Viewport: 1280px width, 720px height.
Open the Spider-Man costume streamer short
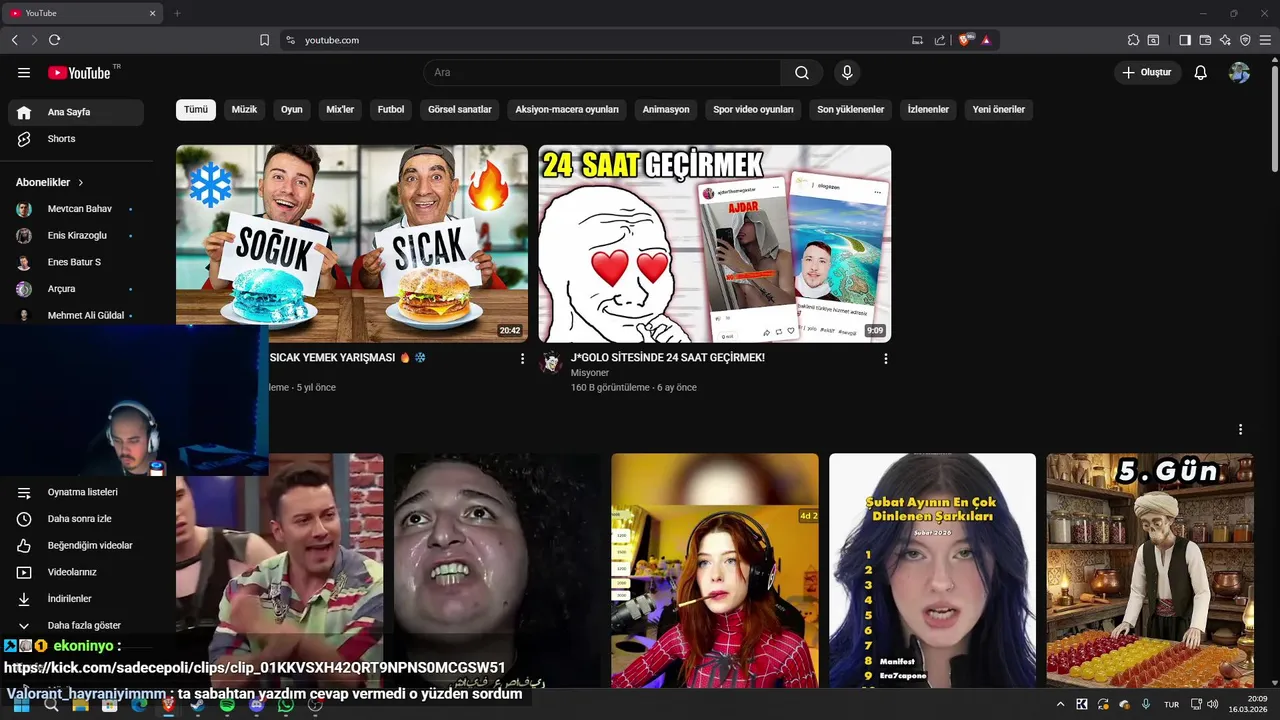[x=715, y=571]
